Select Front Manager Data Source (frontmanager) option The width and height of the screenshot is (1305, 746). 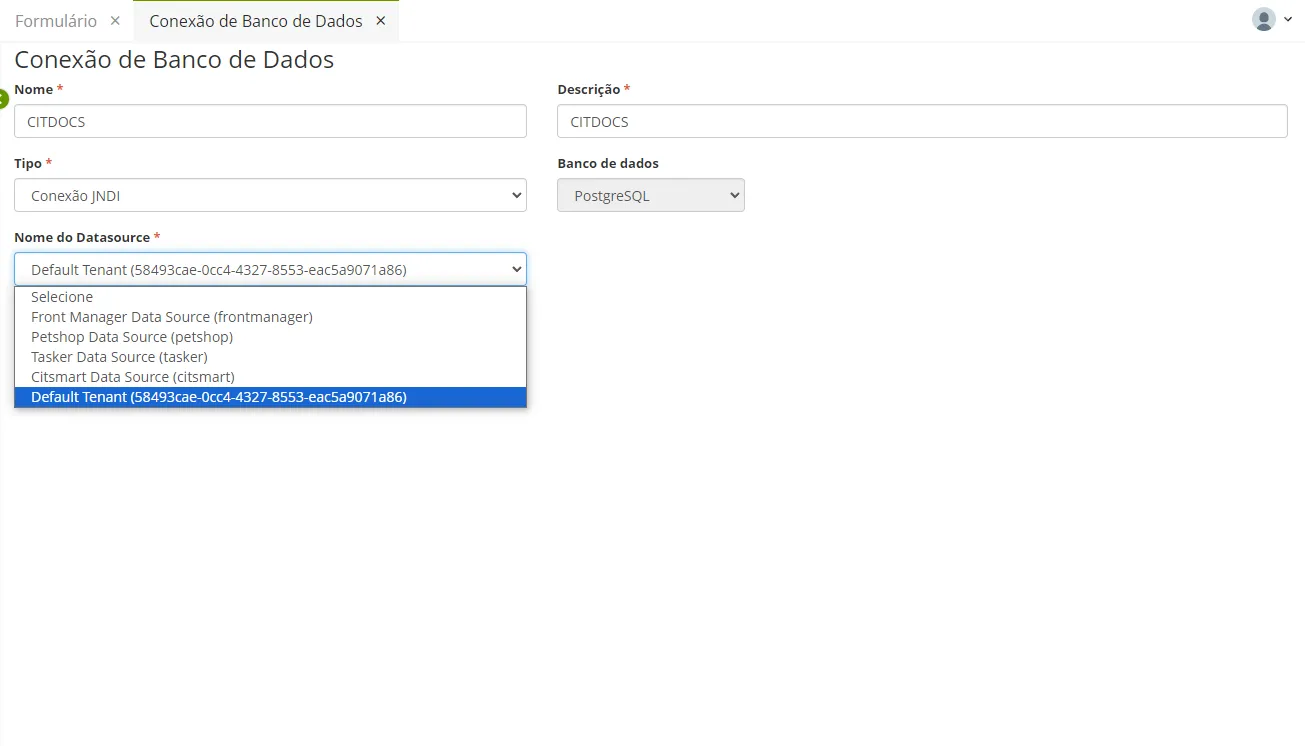click(x=270, y=317)
